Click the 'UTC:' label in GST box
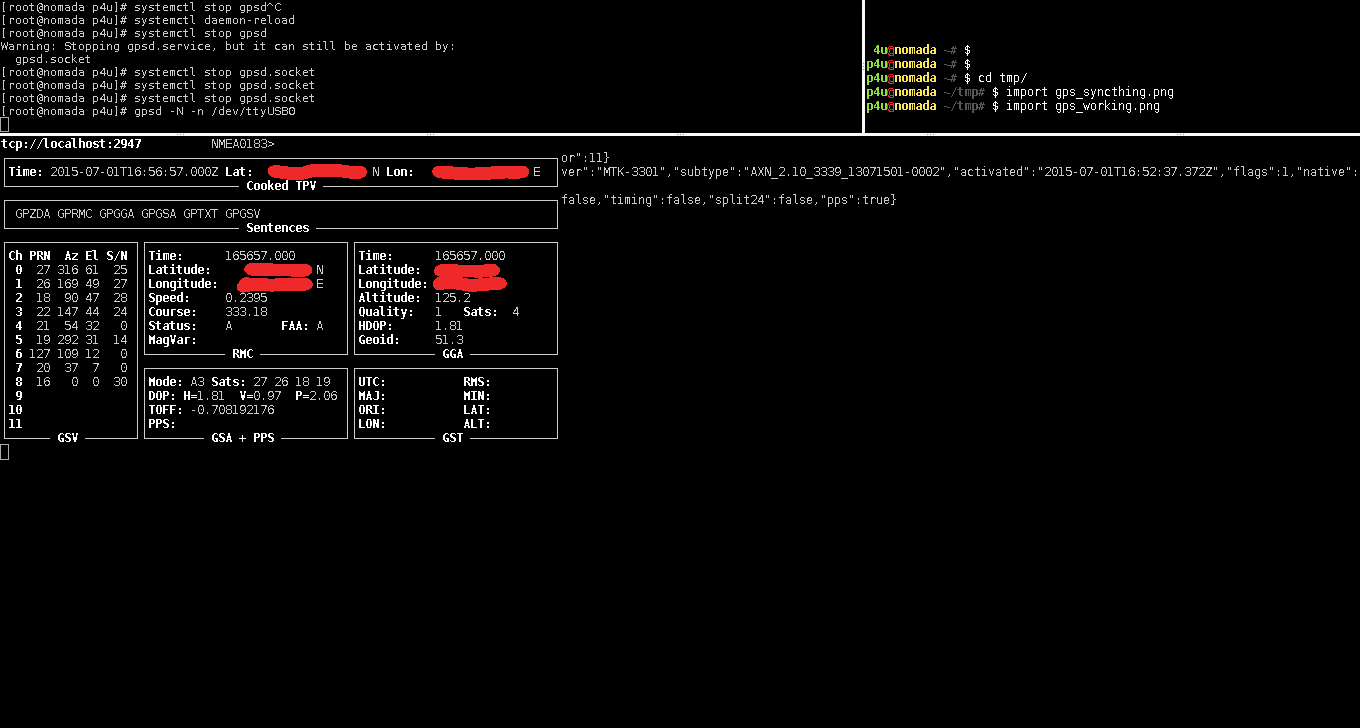This screenshot has width=1360, height=728. [372, 382]
